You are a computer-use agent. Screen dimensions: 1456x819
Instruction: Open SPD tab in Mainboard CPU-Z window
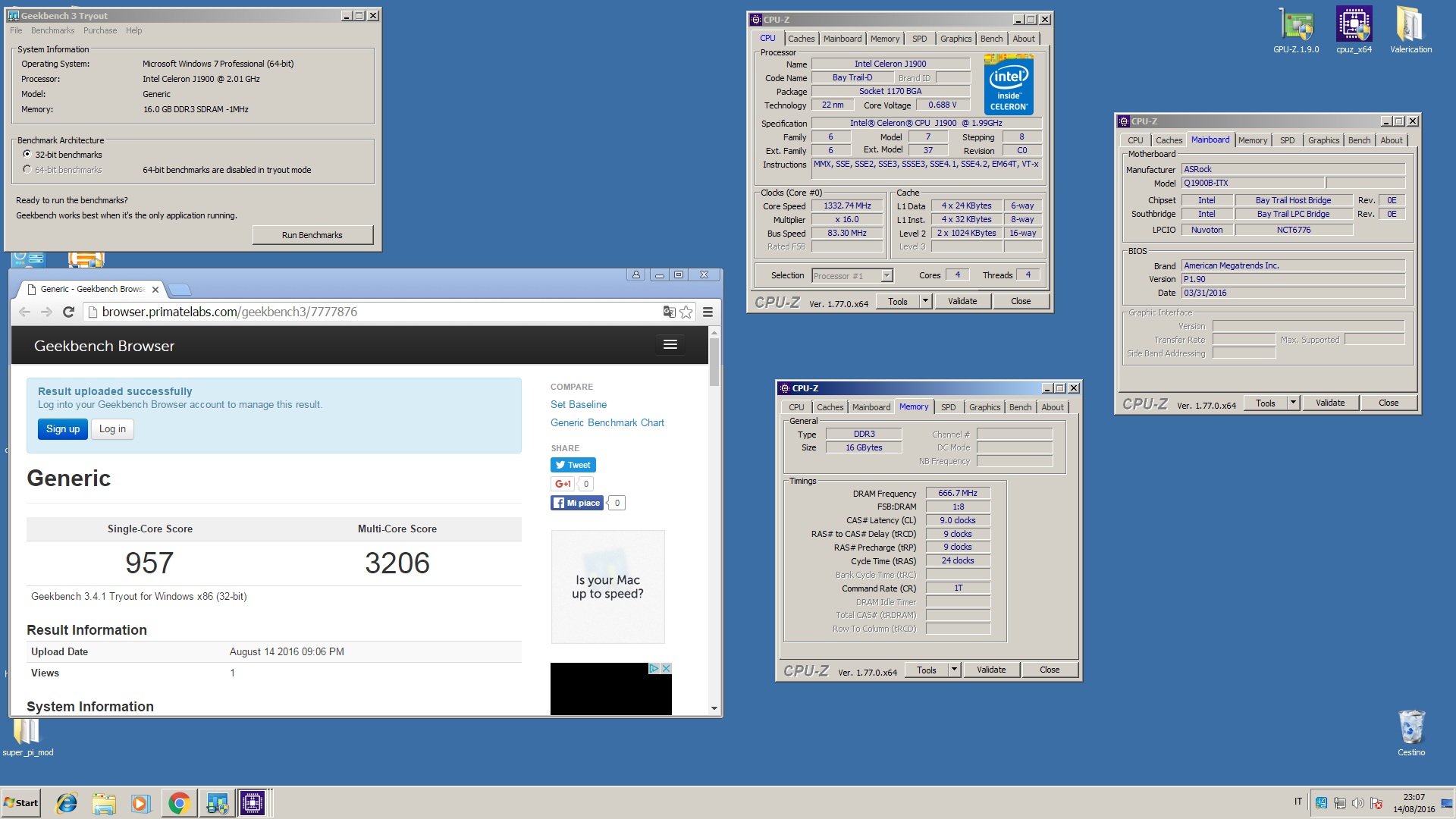coord(1287,140)
